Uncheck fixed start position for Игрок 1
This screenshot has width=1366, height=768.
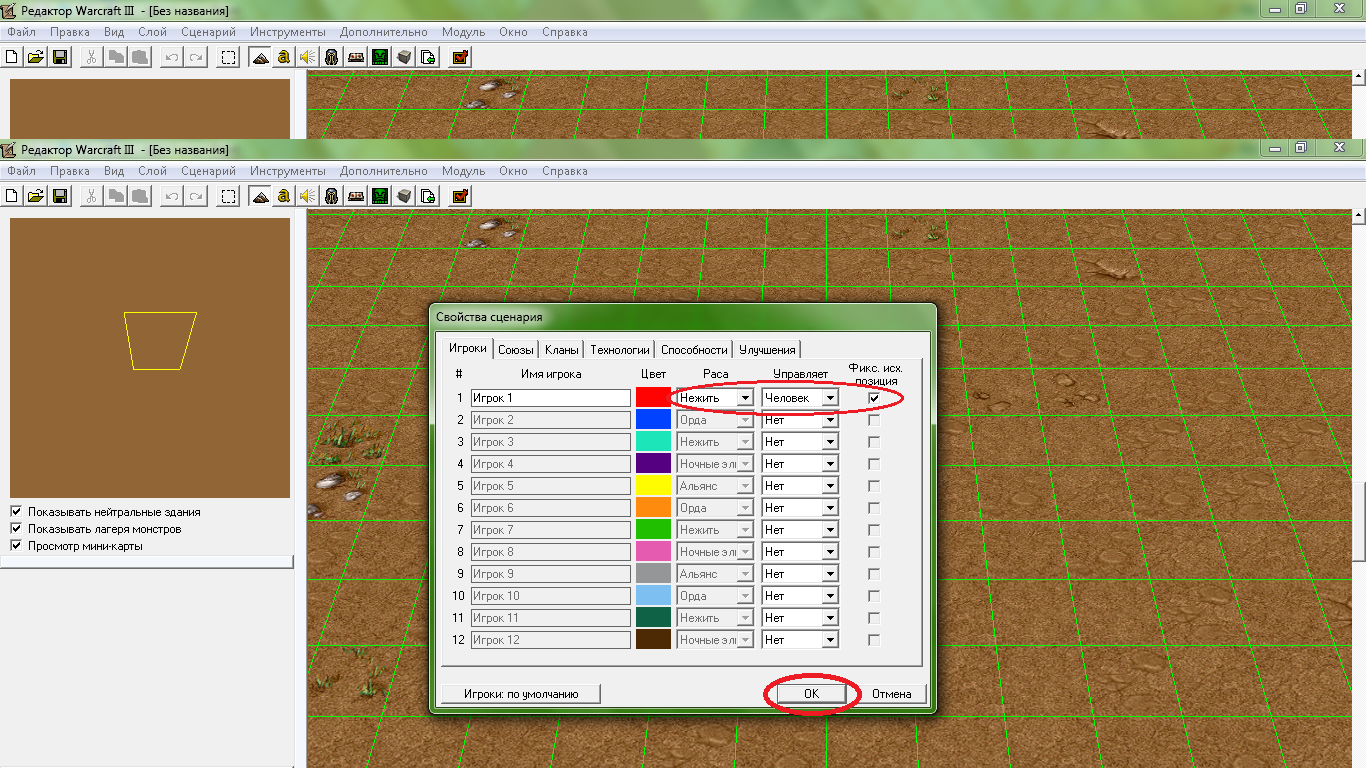coord(874,398)
